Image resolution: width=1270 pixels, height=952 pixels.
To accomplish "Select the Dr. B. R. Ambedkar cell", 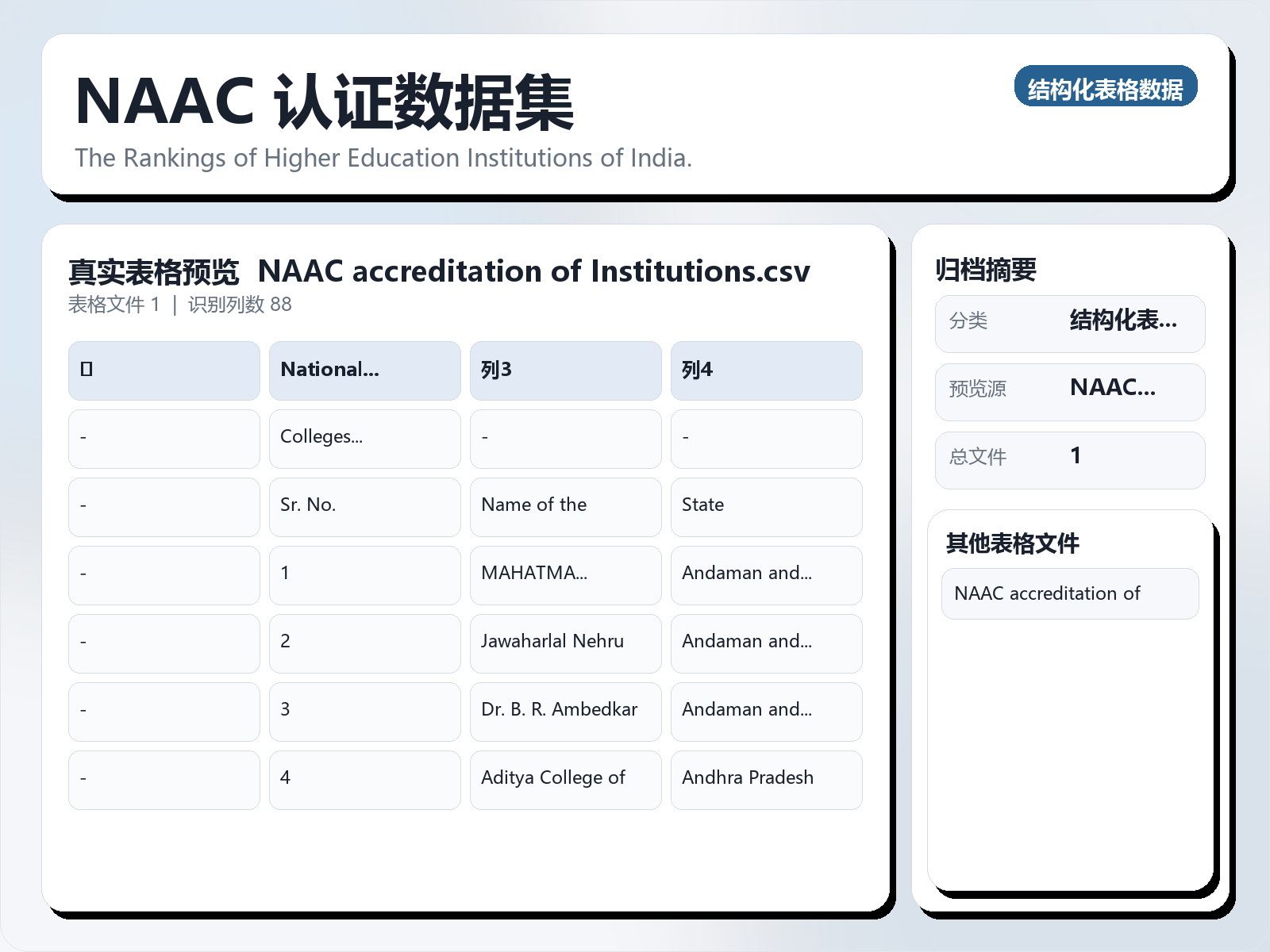I will pos(565,712).
